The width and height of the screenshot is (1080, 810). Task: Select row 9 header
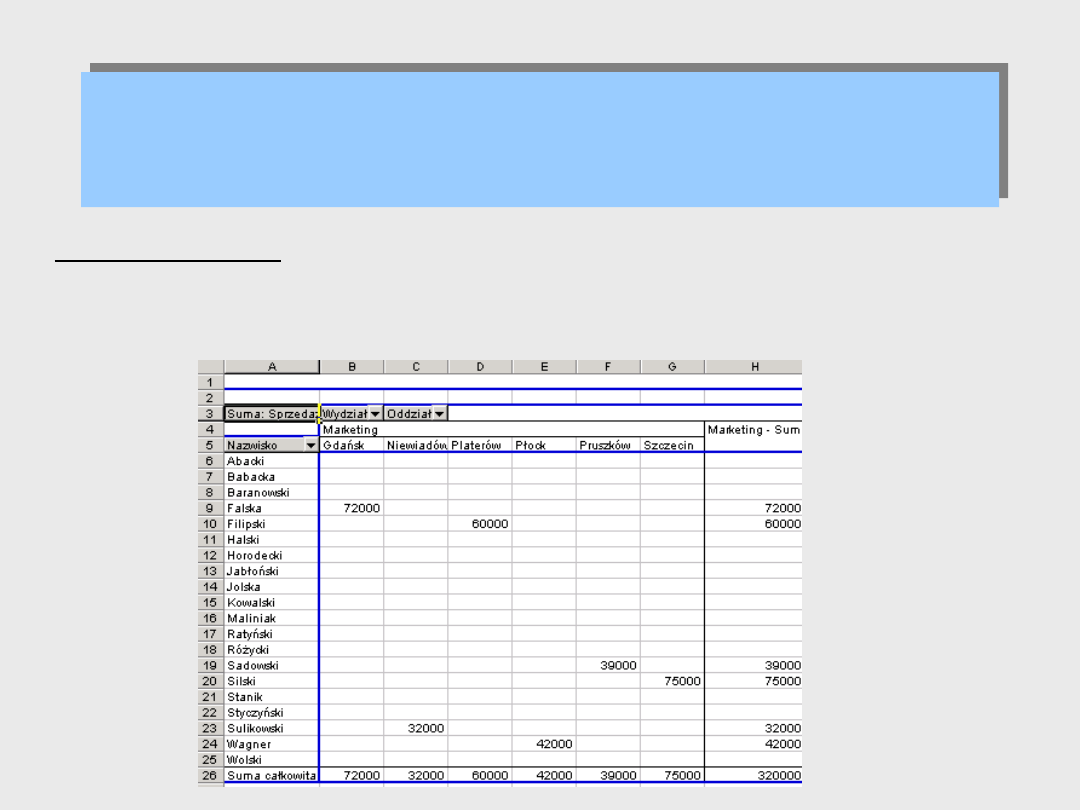tap(210, 509)
